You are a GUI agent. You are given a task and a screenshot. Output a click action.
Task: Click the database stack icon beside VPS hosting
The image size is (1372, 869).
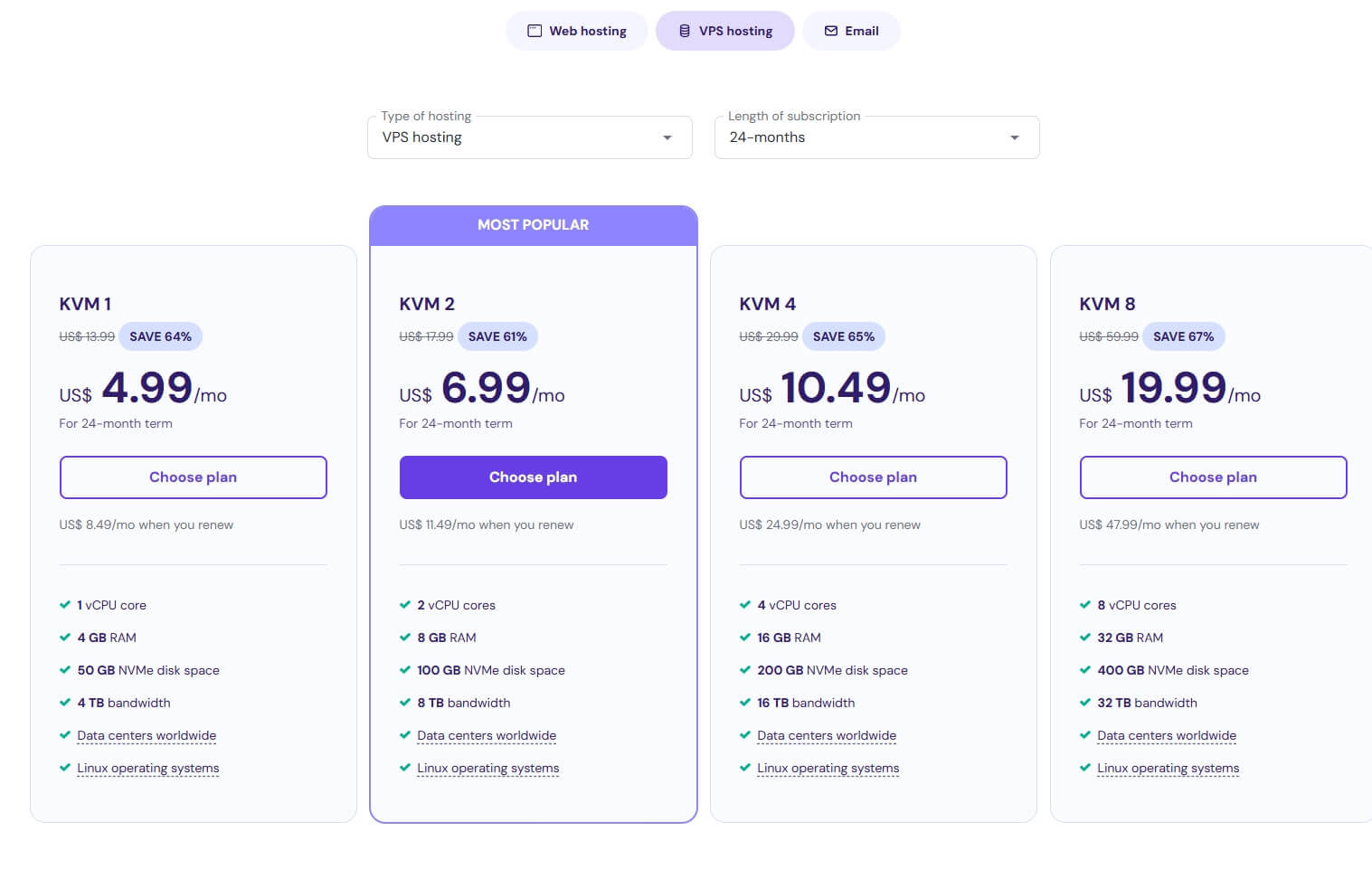pyautogui.click(x=685, y=31)
